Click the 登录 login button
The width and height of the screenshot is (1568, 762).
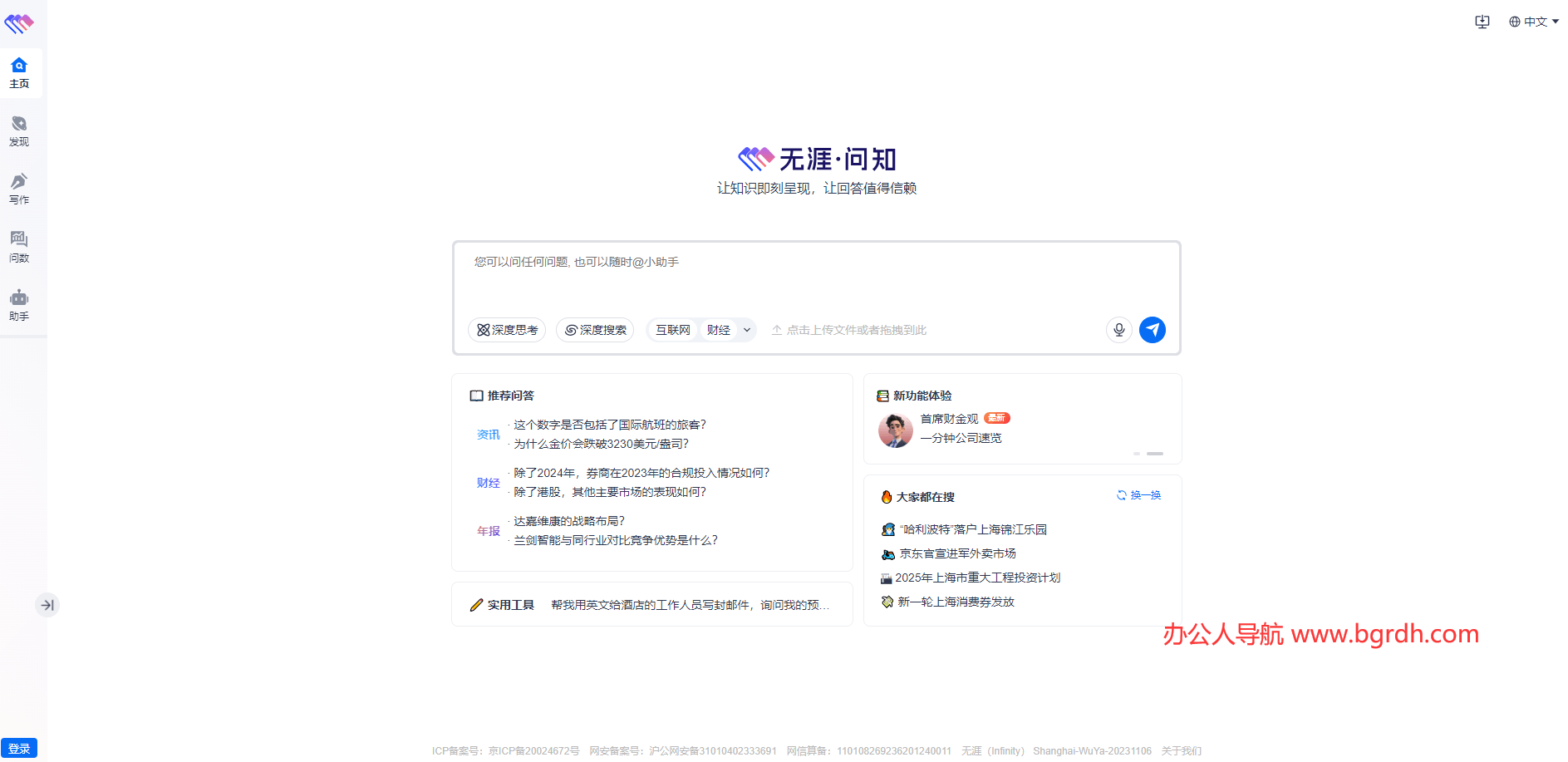click(x=19, y=748)
